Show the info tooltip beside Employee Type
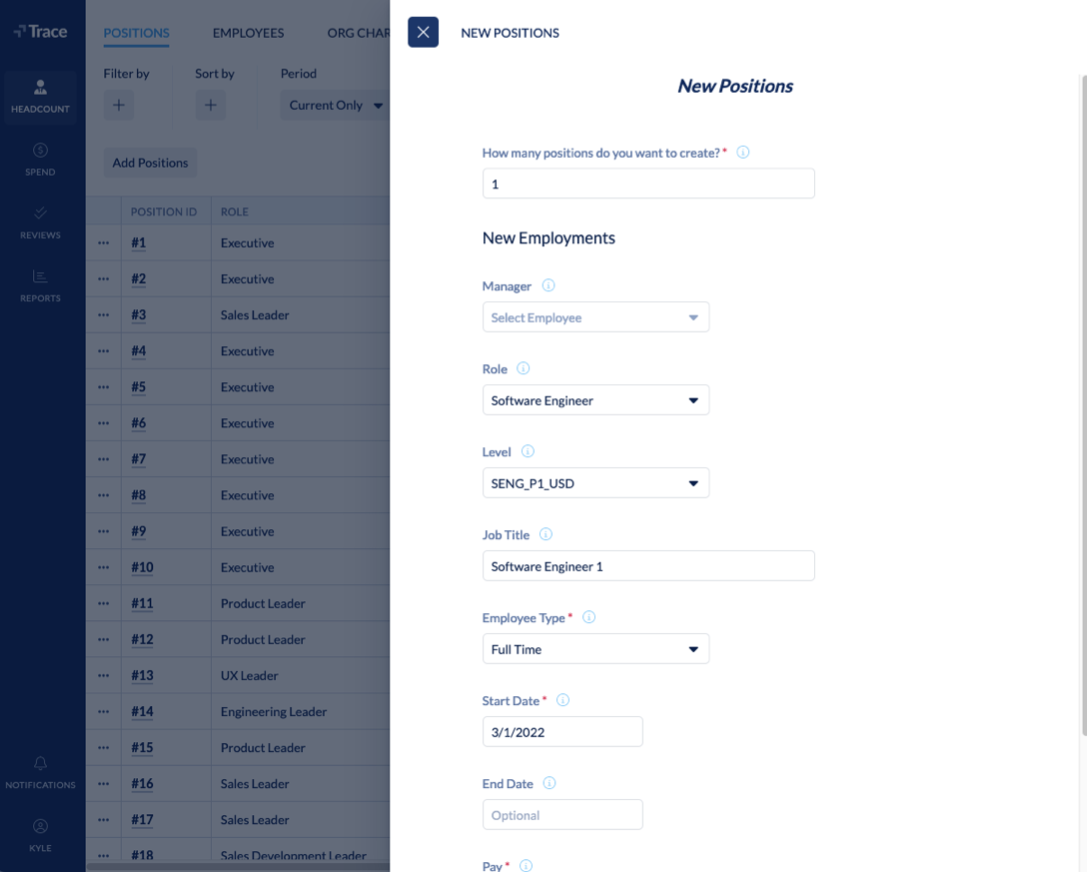 click(x=589, y=617)
